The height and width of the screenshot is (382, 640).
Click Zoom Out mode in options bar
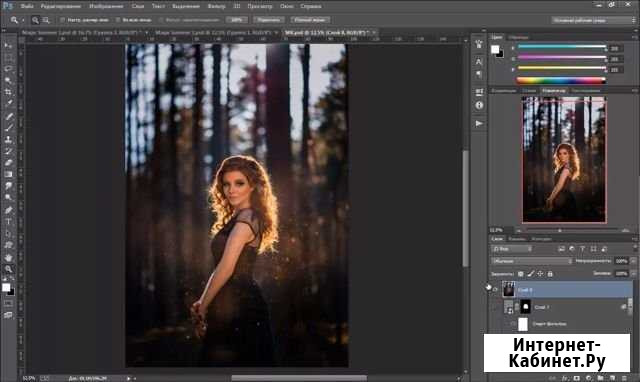pyautogui.click(x=46, y=20)
